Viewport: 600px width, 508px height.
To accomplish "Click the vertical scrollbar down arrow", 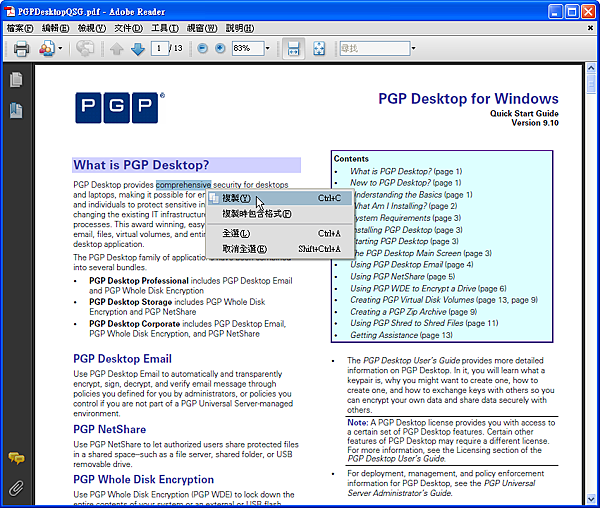I will [x=591, y=499].
